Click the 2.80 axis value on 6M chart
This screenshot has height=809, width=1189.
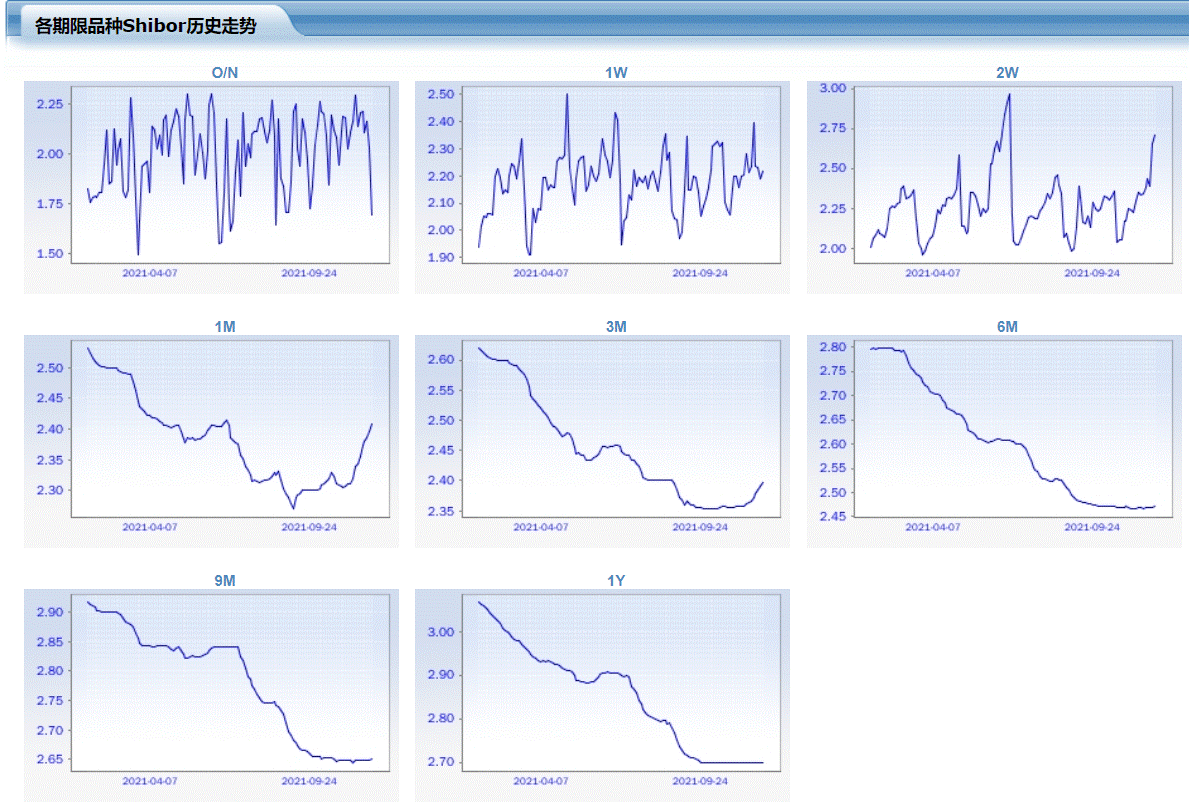coord(833,346)
